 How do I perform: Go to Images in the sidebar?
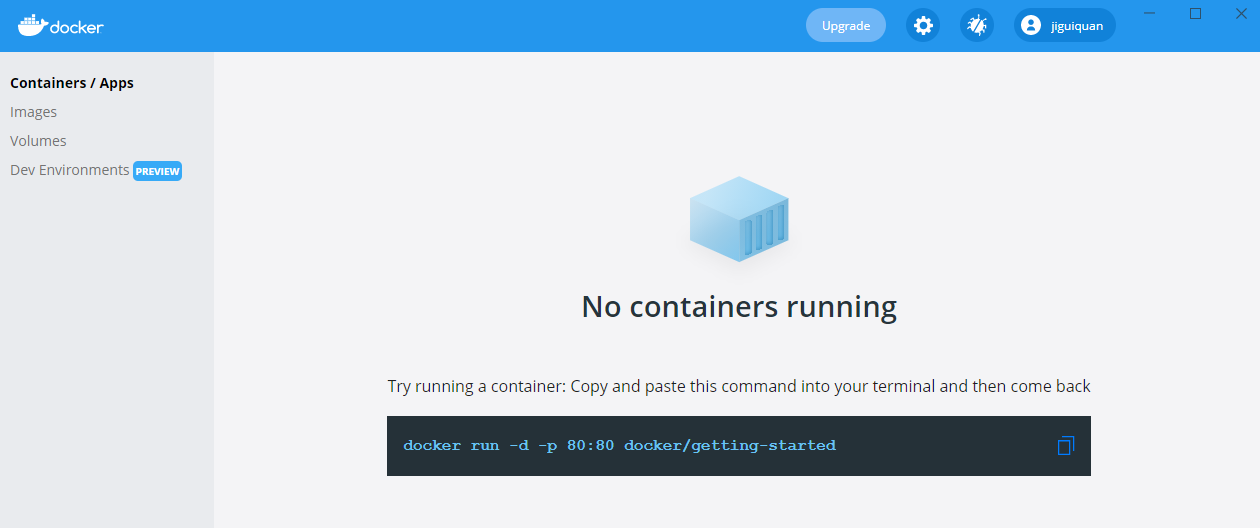click(x=34, y=112)
